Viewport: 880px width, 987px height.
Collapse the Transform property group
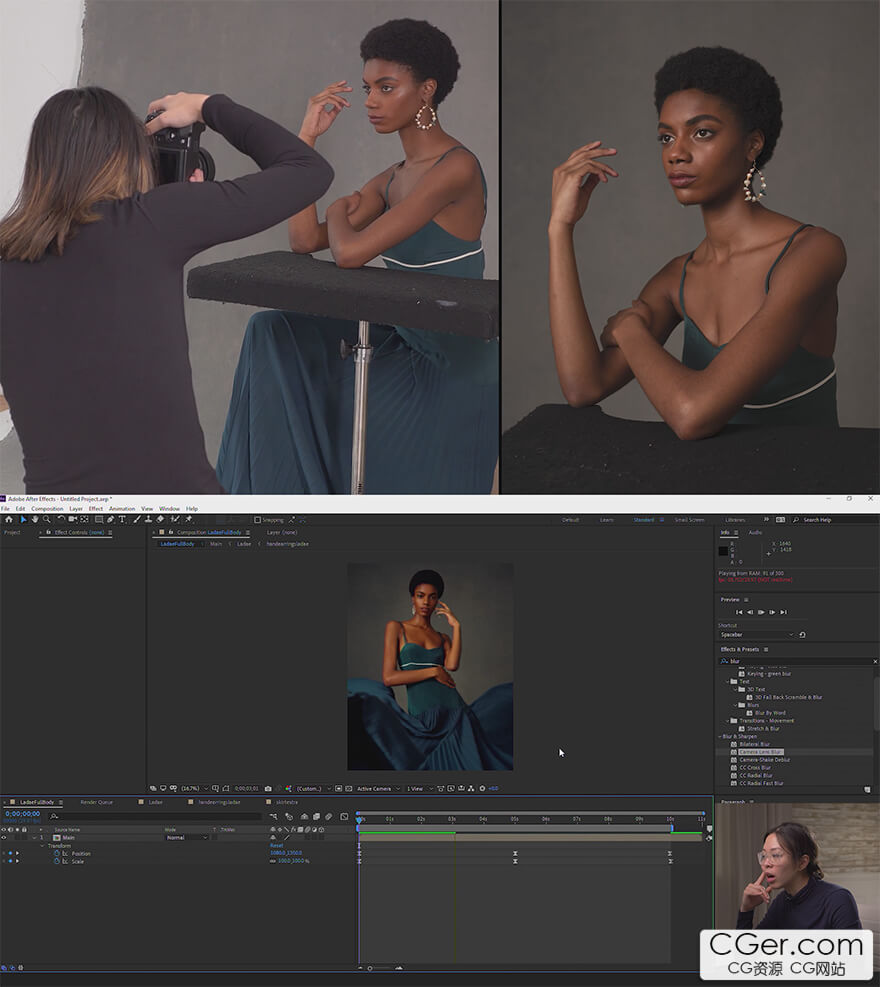tap(42, 846)
